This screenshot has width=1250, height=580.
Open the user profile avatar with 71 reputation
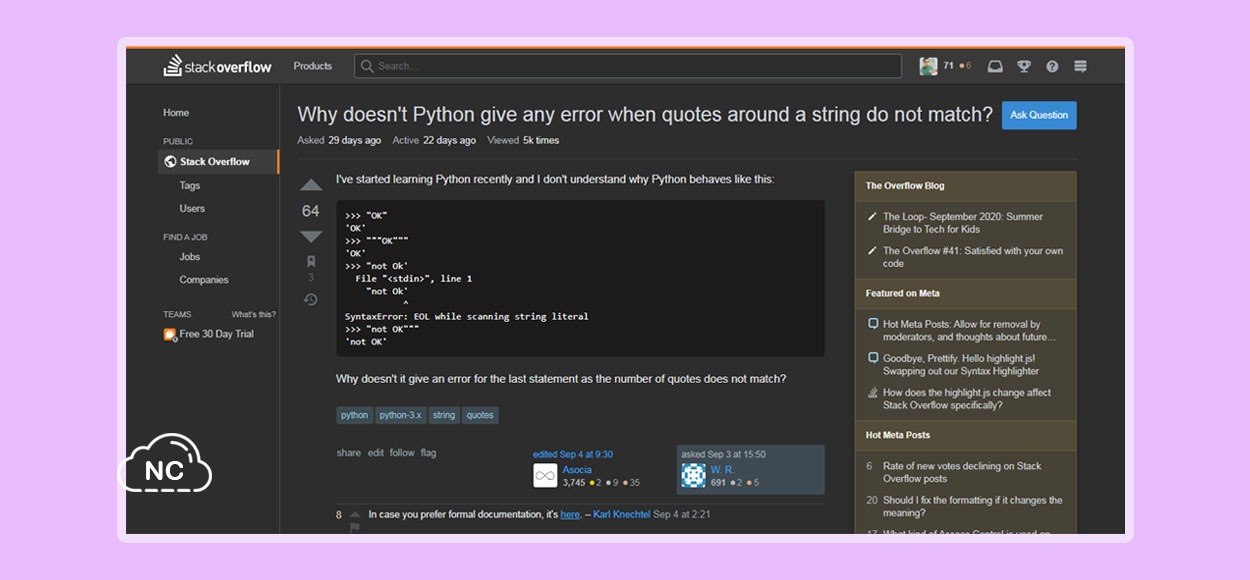(x=929, y=66)
